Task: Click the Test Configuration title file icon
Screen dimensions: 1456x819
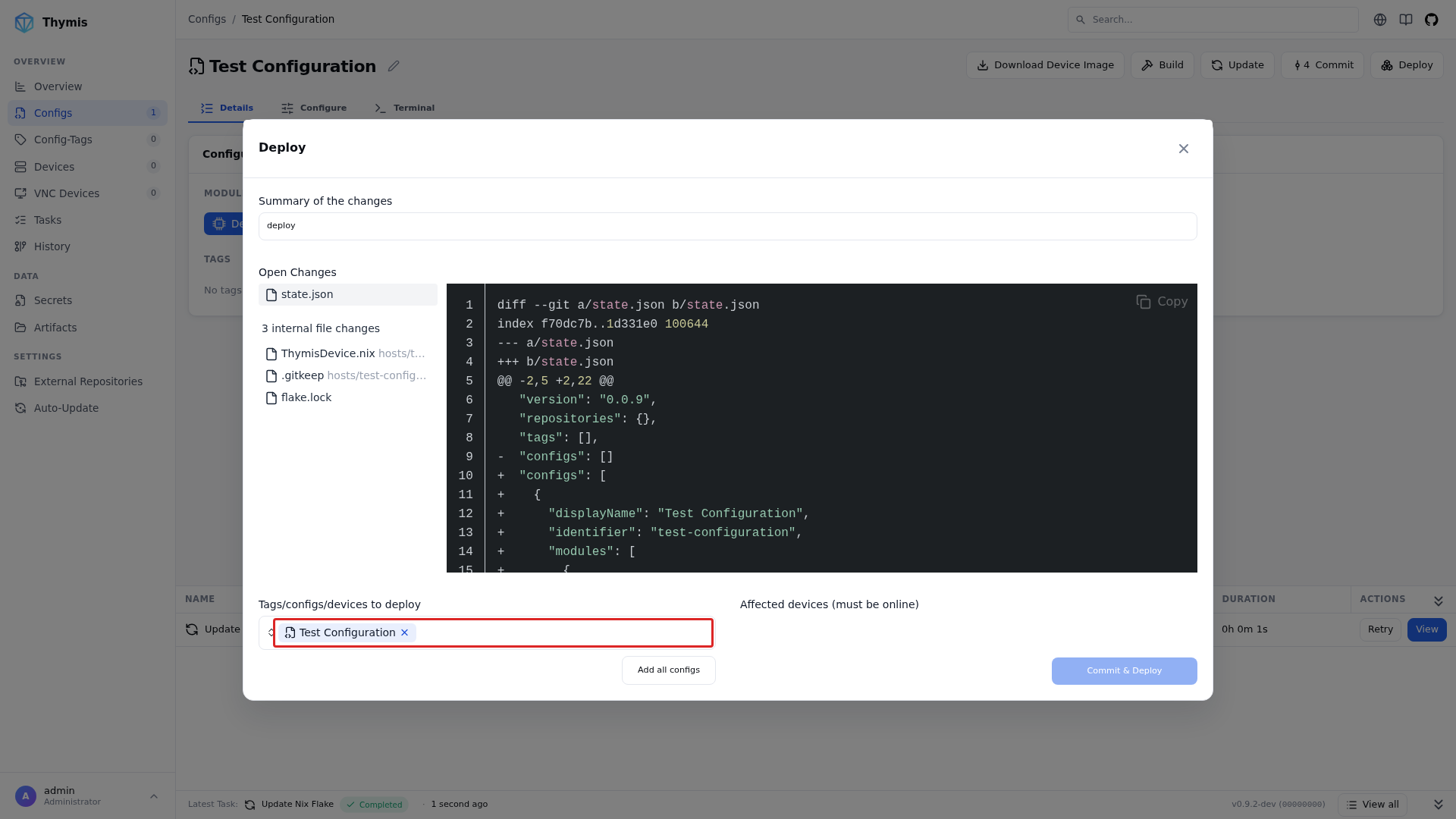Action: click(196, 67)
